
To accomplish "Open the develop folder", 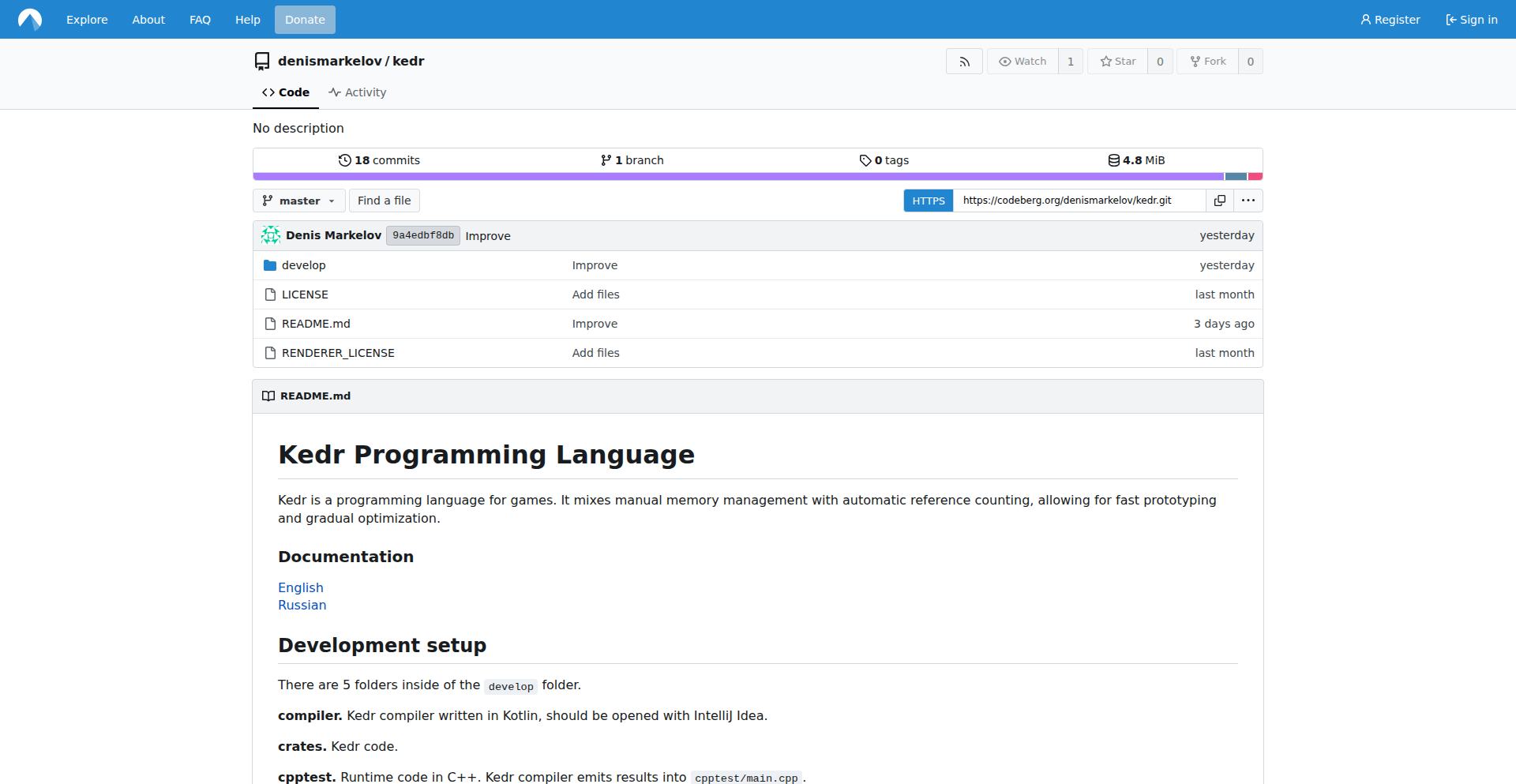I will [x=303, y=264].
